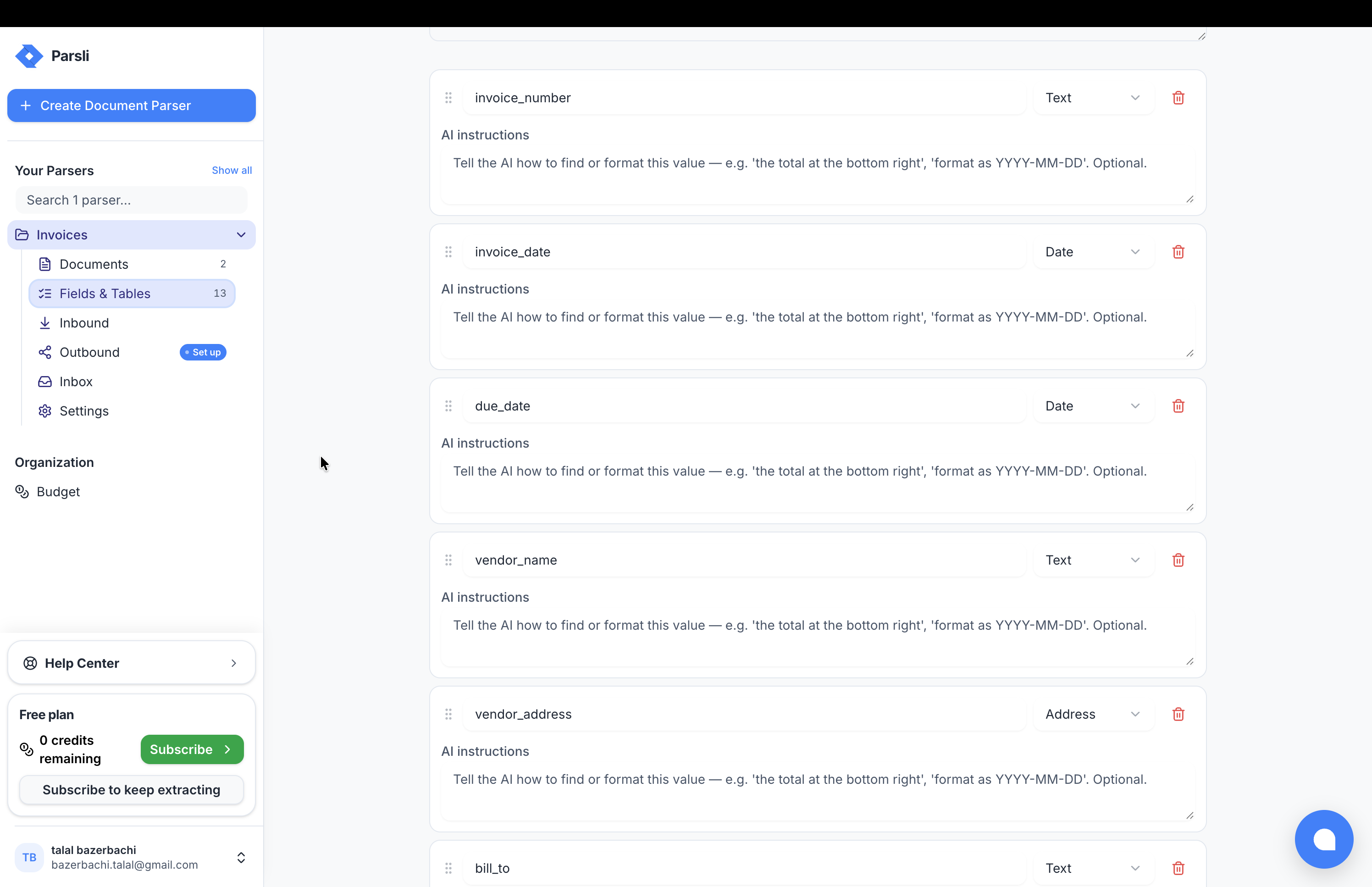Click the Budget coins icon

click(22, 492)
